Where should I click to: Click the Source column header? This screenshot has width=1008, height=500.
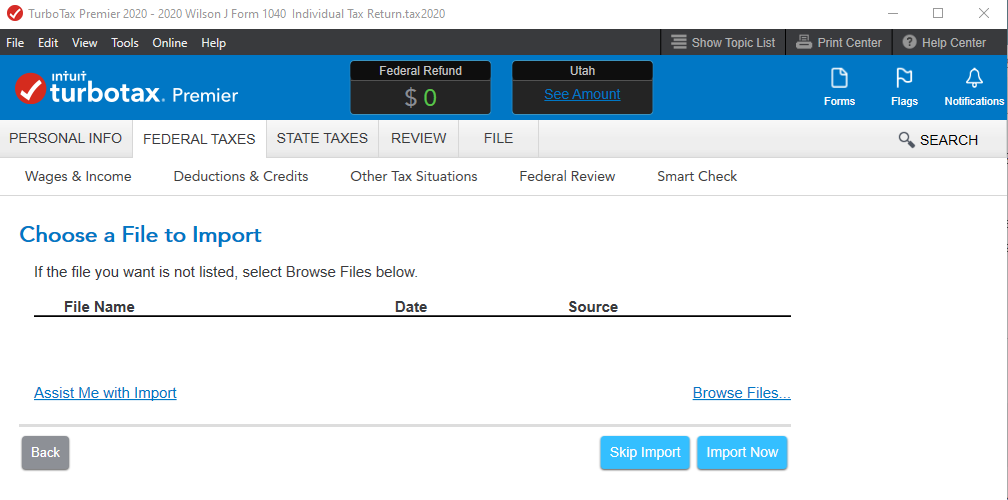[593, 307]
